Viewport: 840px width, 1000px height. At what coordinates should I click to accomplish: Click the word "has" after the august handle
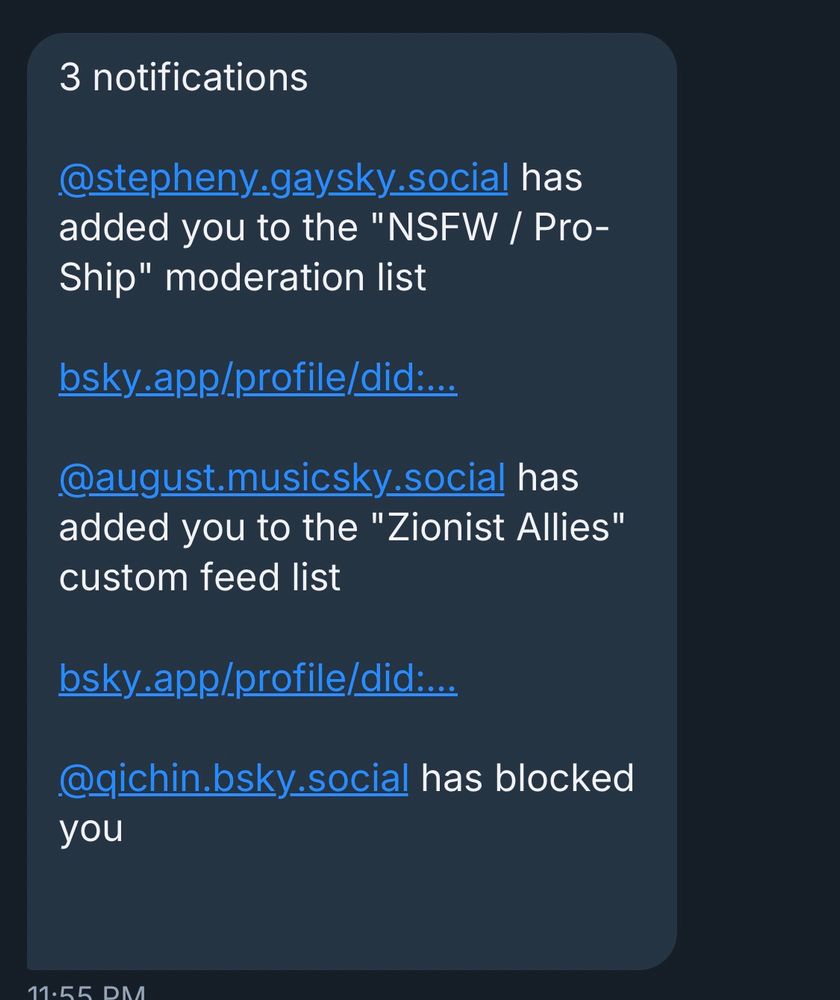(x=548, y=478)
